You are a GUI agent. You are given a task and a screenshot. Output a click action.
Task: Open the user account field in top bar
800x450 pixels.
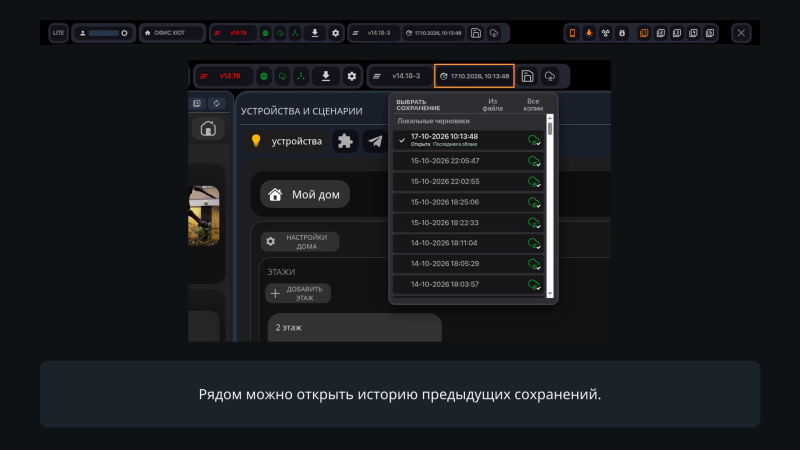click(104, 33)
